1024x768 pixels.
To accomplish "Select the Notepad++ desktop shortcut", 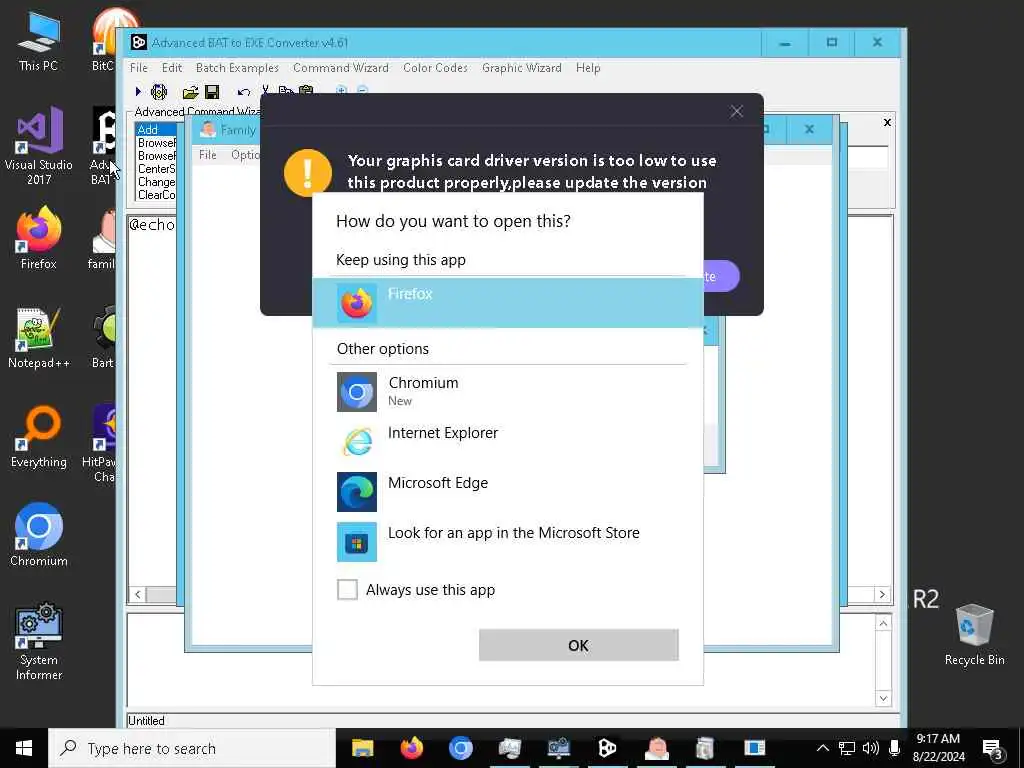I will coord(39,338).
